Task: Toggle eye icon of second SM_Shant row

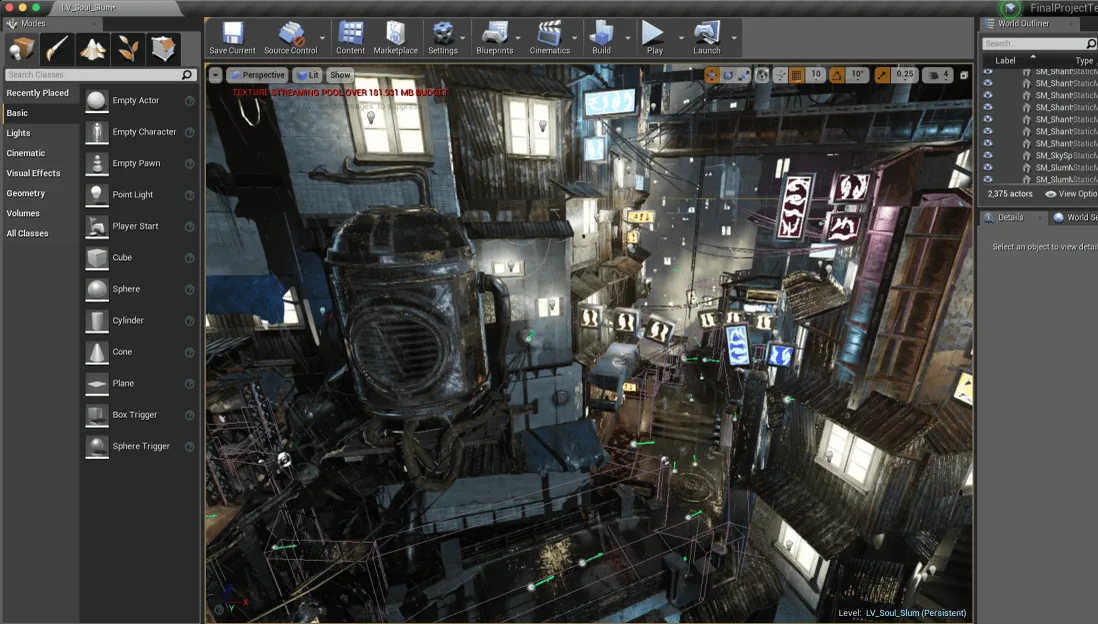Action: point(988,83)
